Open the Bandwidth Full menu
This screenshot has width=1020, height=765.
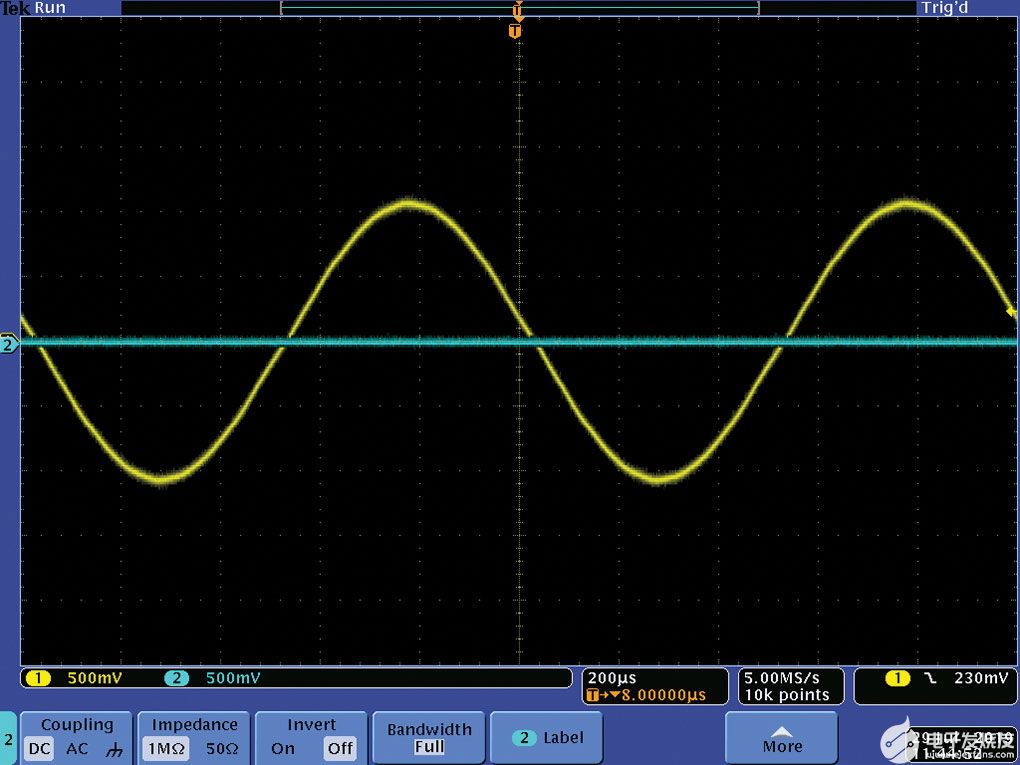coord(429,738)
